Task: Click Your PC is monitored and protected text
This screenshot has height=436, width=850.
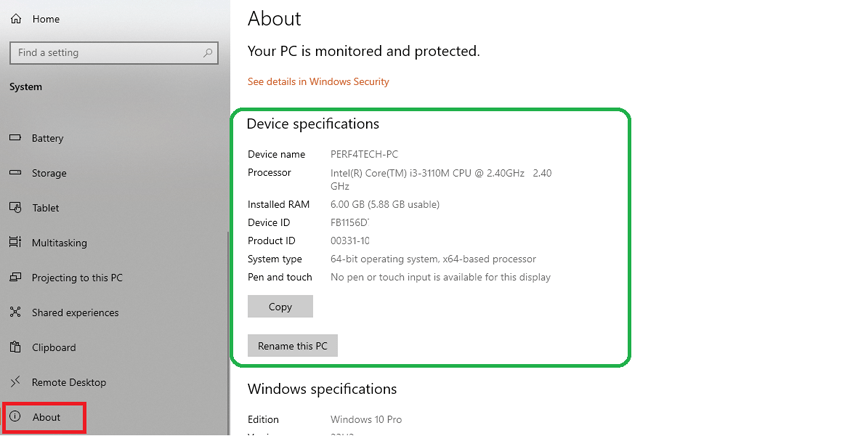Action: [x=364, y=52]
